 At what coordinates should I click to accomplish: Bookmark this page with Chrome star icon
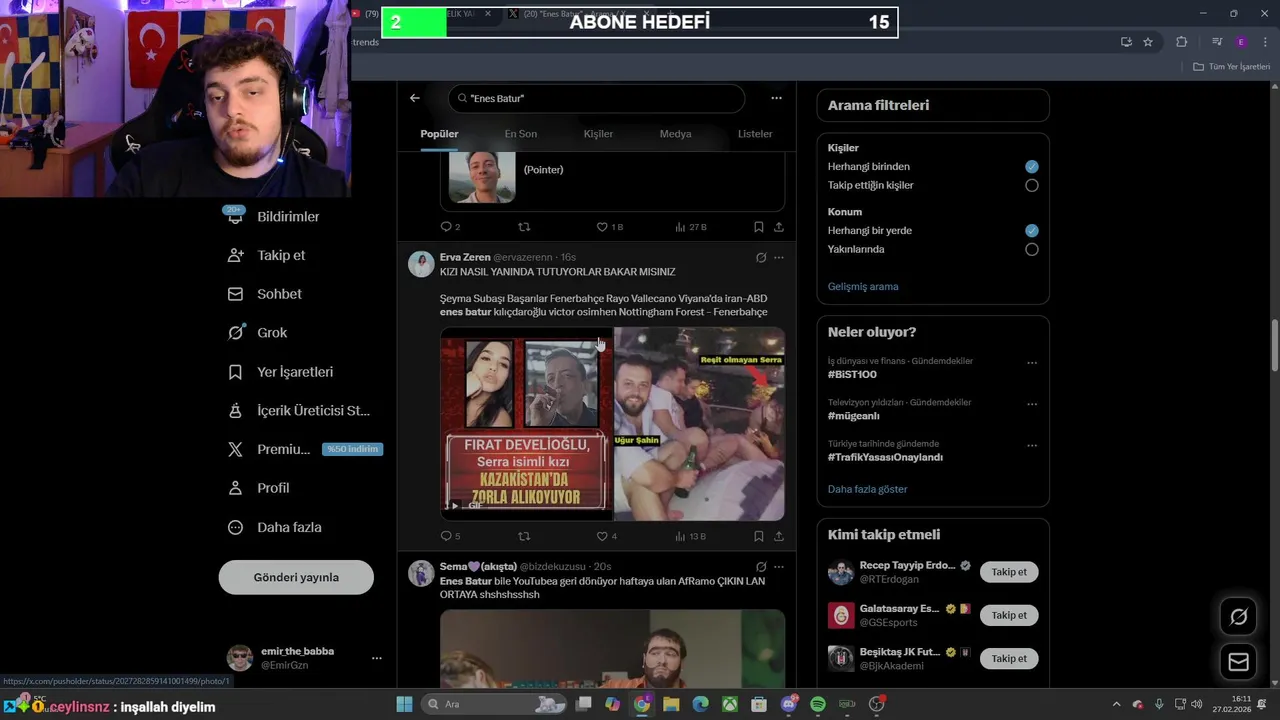pos(1148,42)
